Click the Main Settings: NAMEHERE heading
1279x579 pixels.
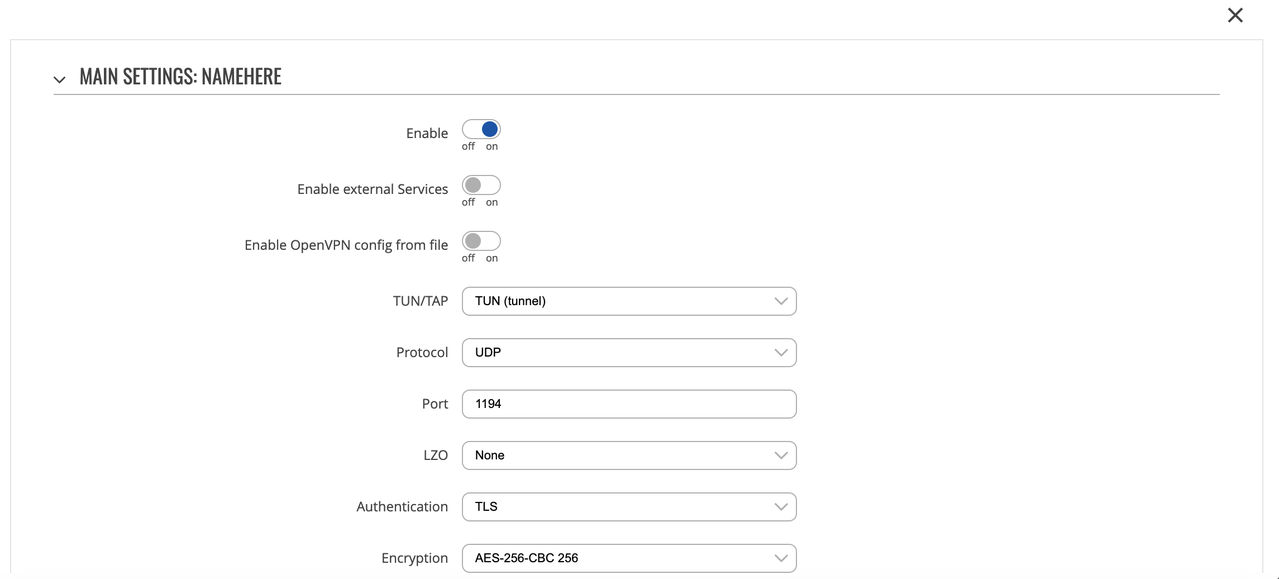pyautogui.click(x=180, y=77)
